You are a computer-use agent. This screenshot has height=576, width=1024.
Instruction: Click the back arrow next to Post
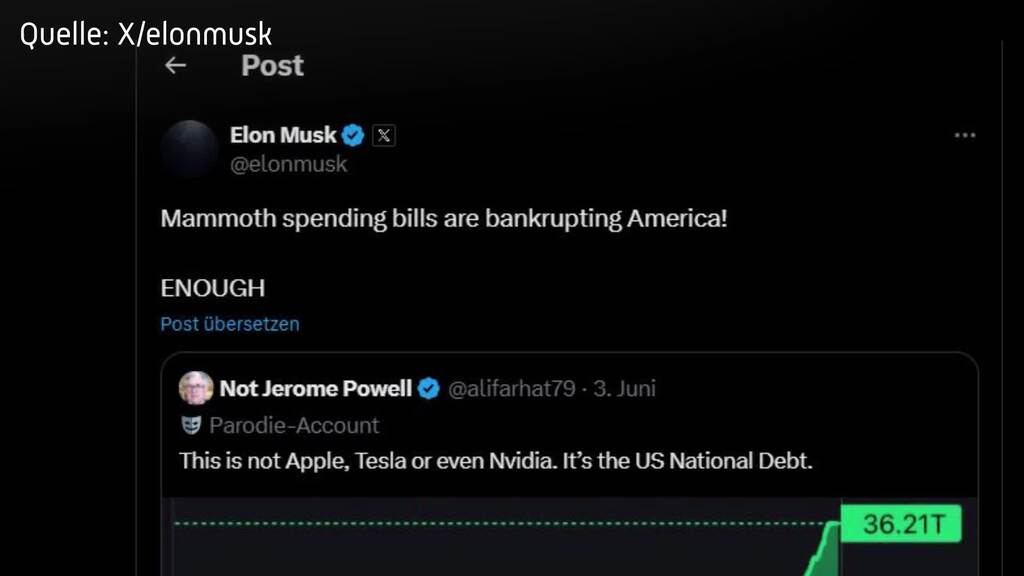[x=175, y=65]
